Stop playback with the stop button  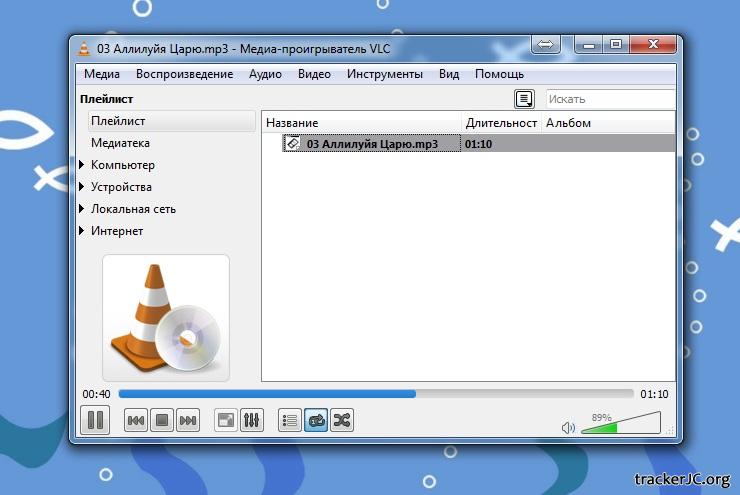click(161, 421)
